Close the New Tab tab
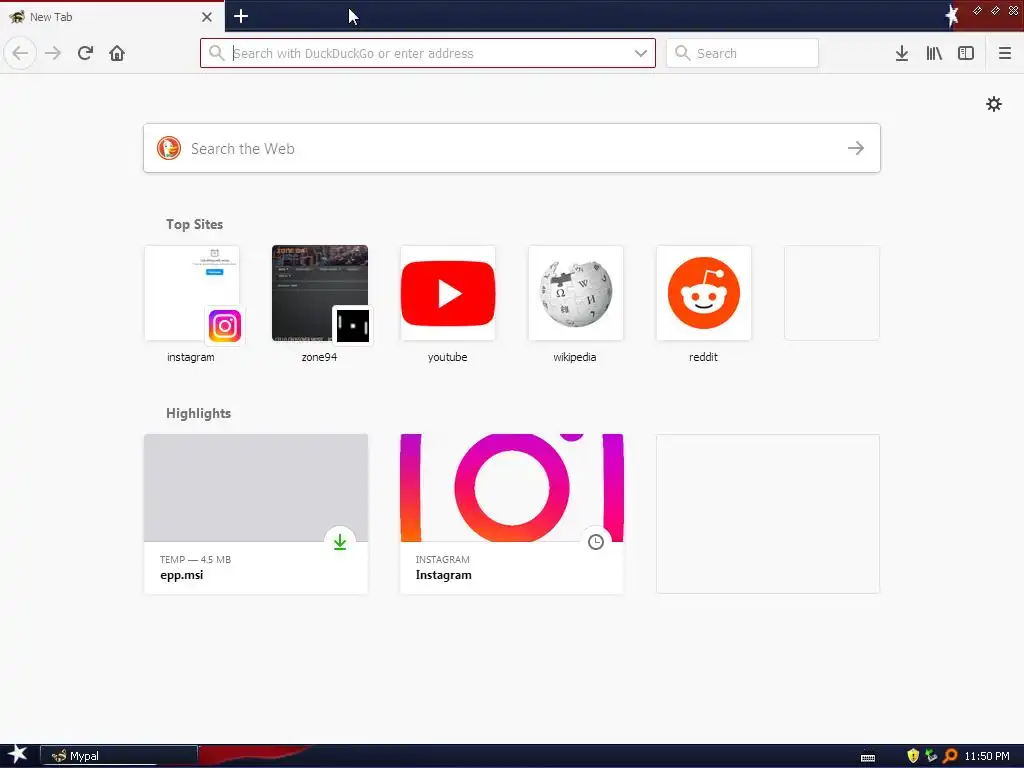This screenshot has height=768, width=1024. point(207,17)
